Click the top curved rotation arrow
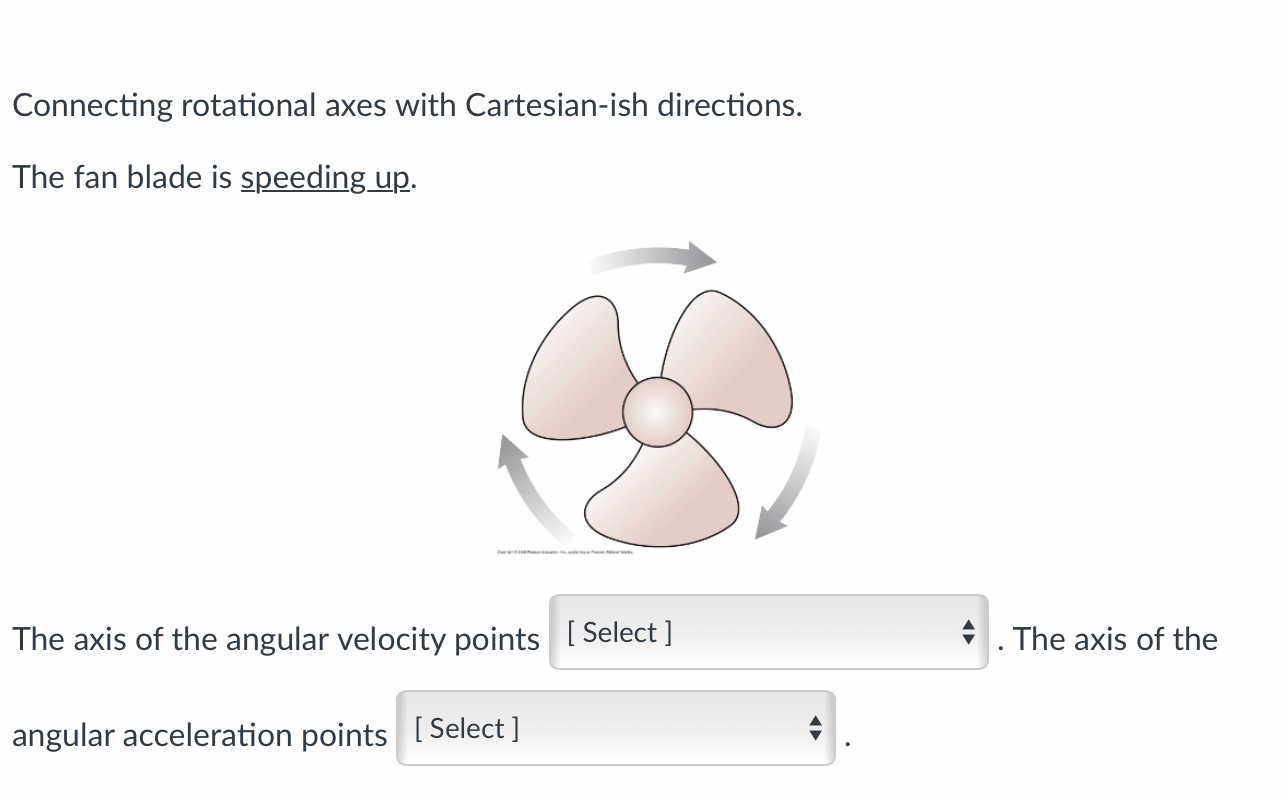 (652, 257)
